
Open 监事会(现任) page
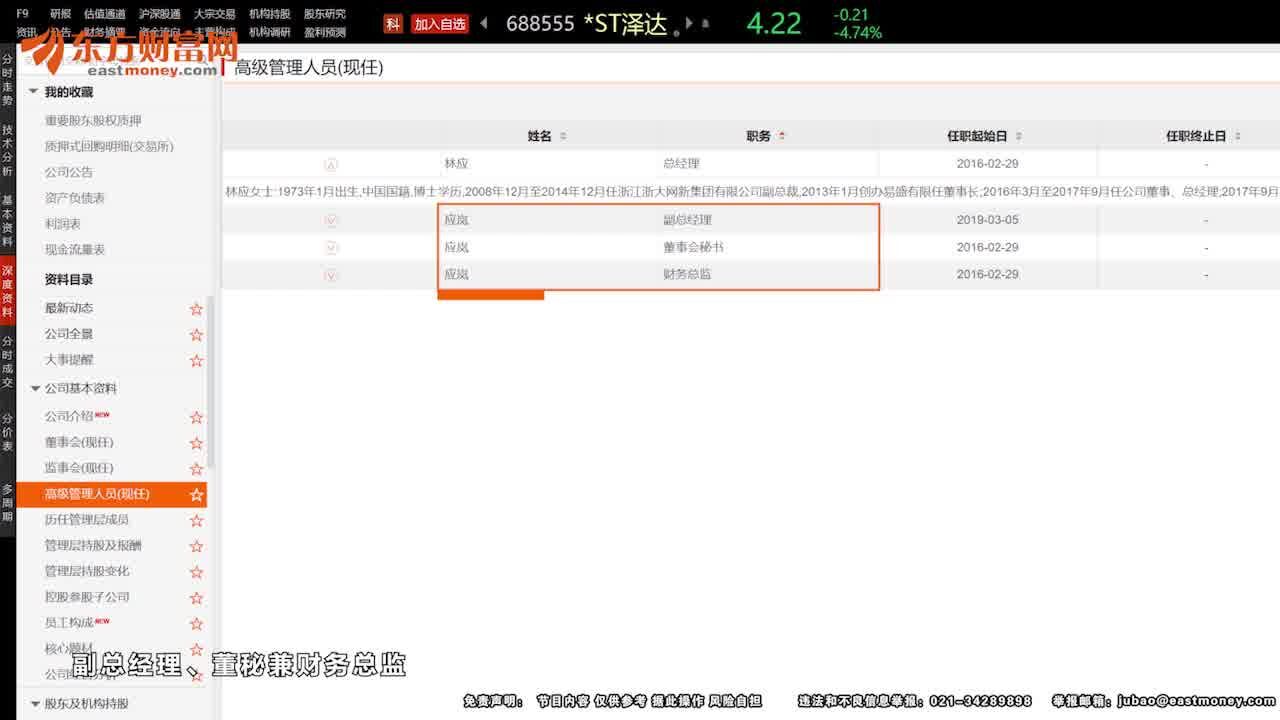79,468
